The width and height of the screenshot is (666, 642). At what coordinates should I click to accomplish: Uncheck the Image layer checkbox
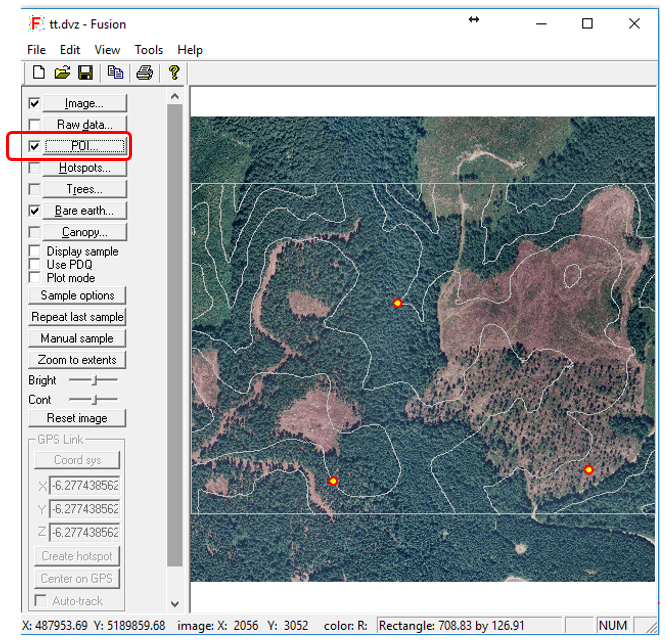click(35, 103)
